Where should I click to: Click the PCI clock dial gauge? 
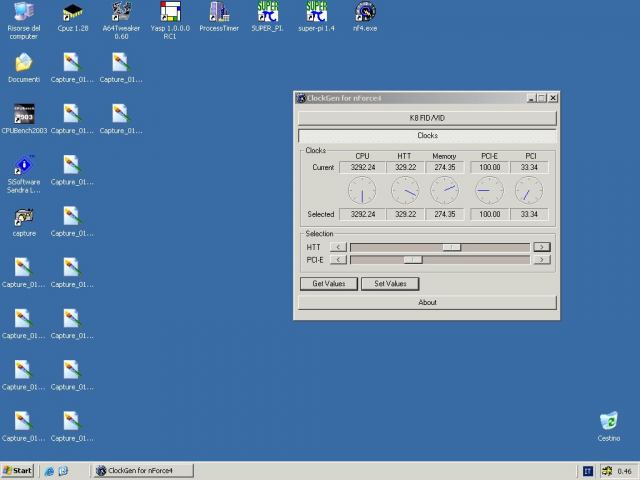pos(529,191)
